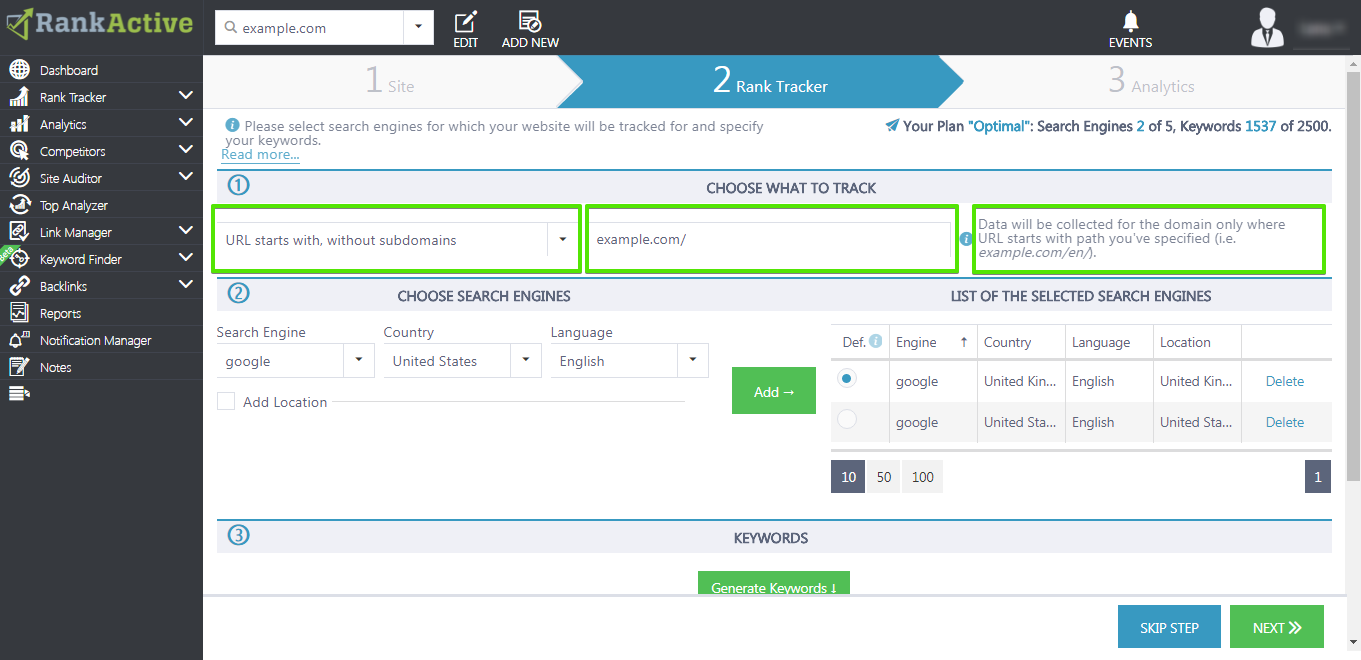The width and height of the screenshot is (1361, 660).
Task: Click the NEXT button
Action: [x=1277, y=627]
